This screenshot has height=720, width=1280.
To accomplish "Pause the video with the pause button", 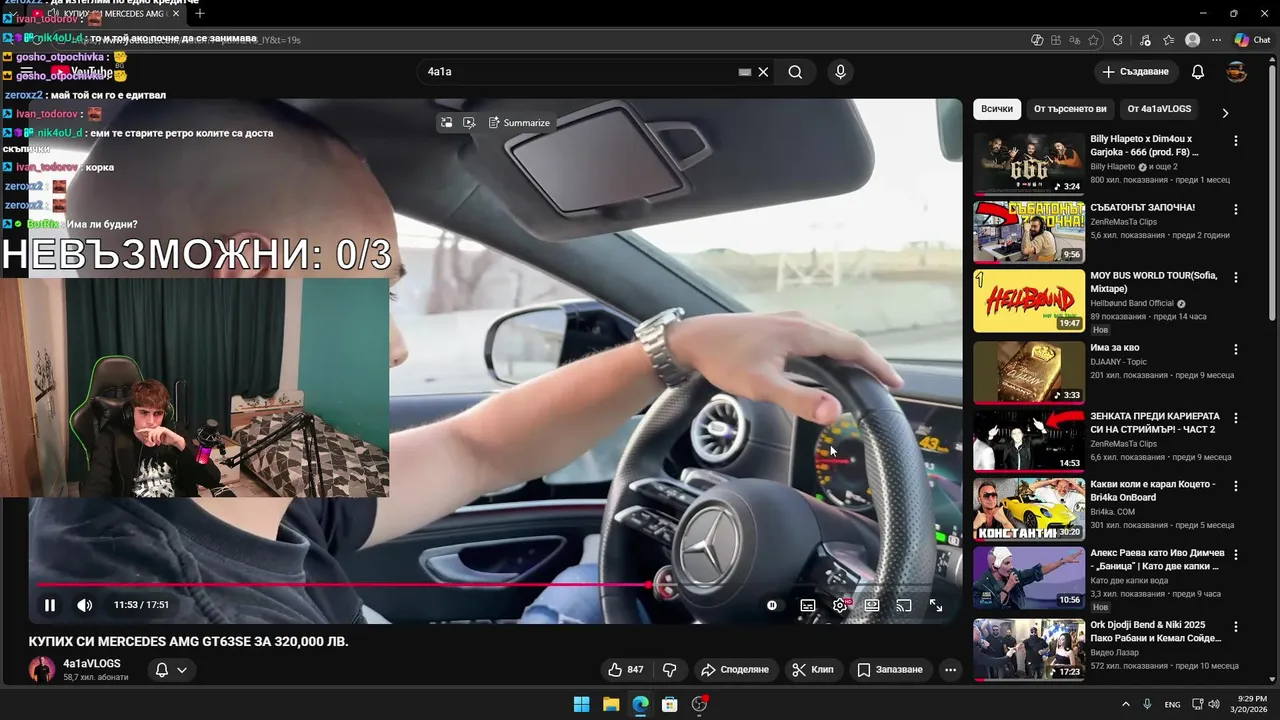I will 49,605.
